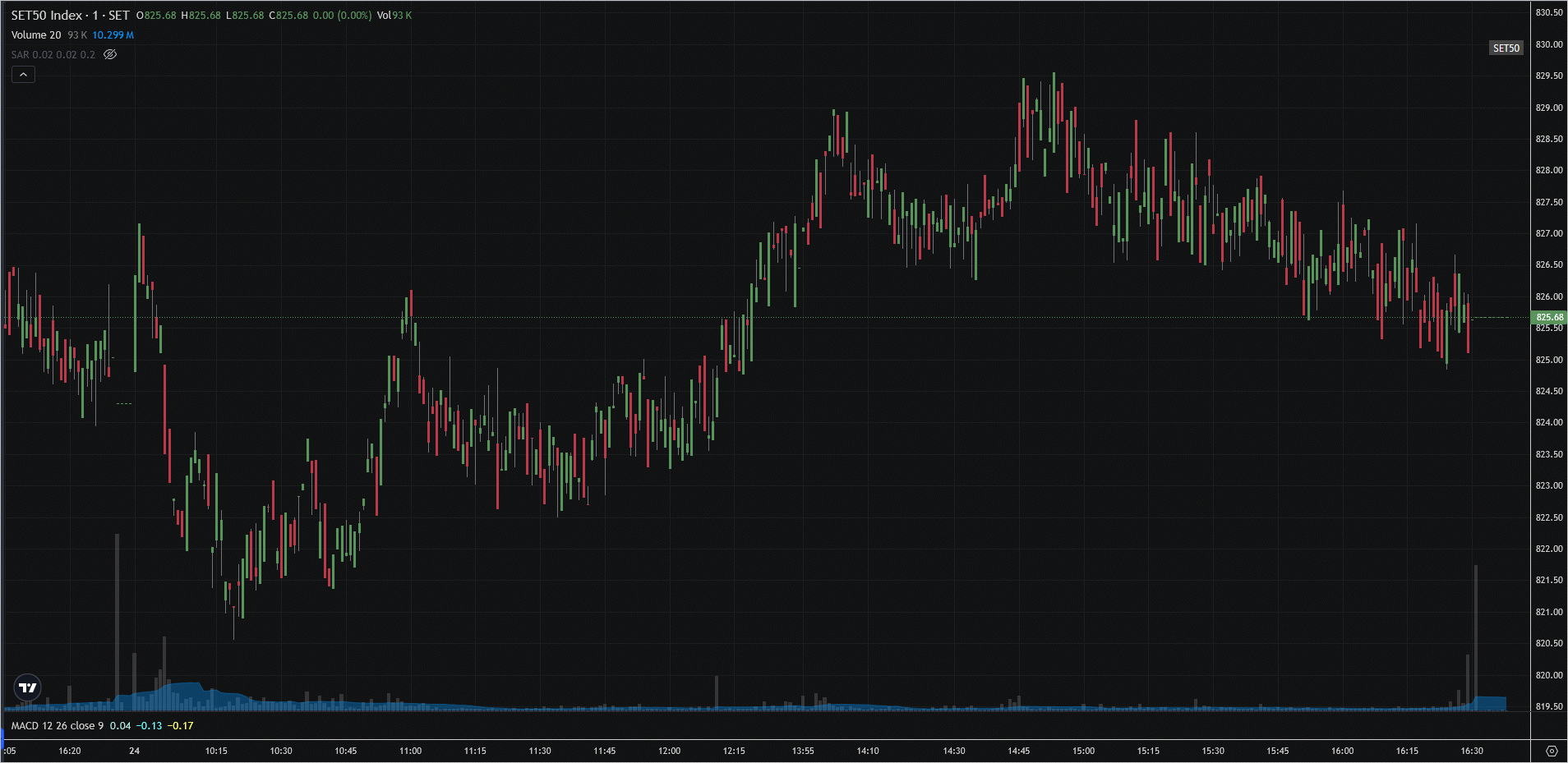Click the 830.00 level on price scale
Image resolution: width=1568 pixels, height=763 pixels.
(x=1549, y=44)
